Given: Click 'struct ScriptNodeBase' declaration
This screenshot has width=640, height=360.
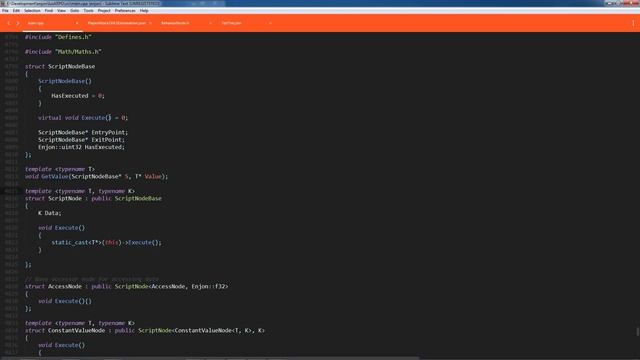Looking at the screenshot, I should click(x=60, y=66).
